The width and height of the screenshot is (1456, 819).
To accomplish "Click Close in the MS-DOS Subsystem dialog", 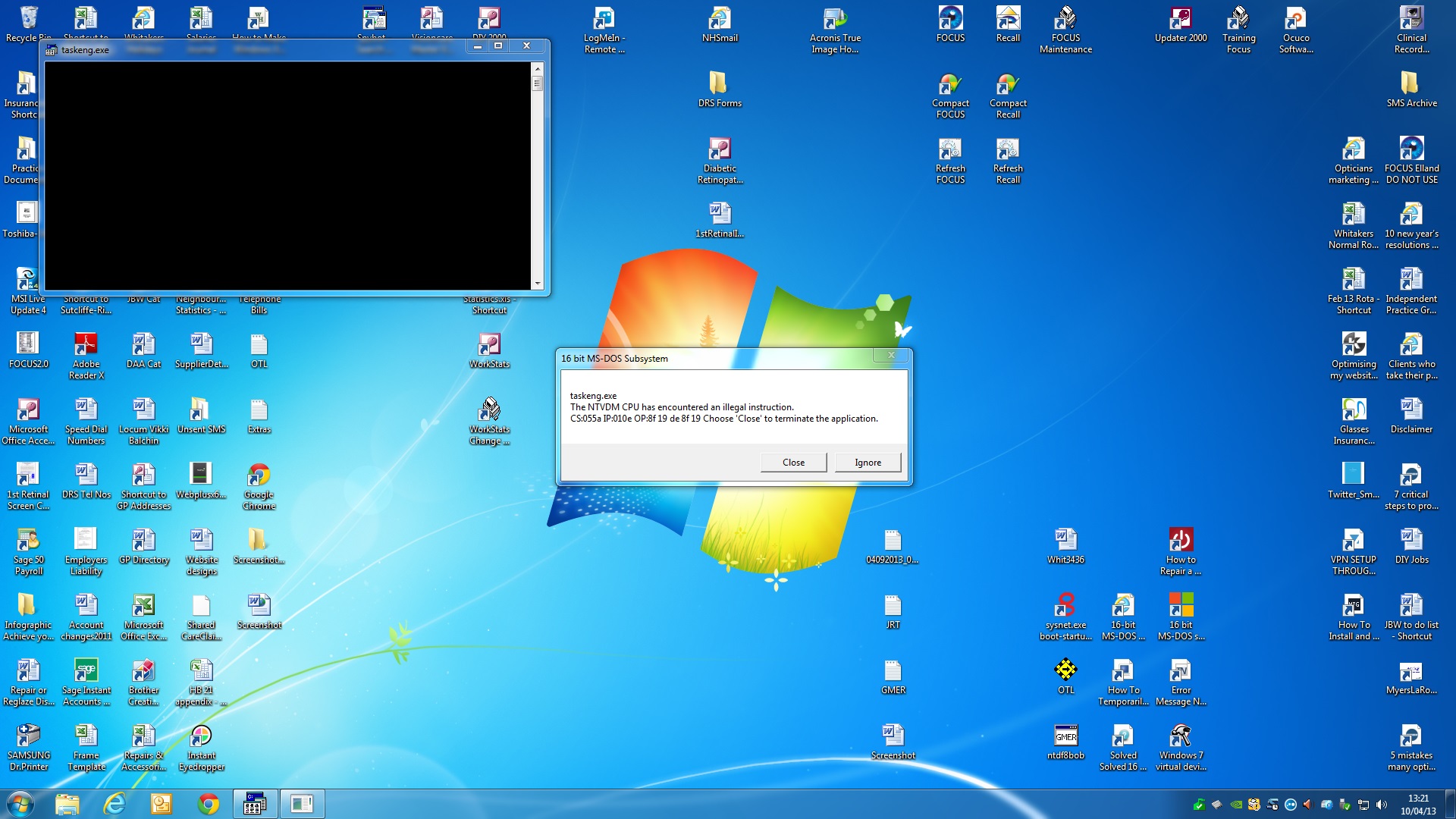I will [793, 463].
